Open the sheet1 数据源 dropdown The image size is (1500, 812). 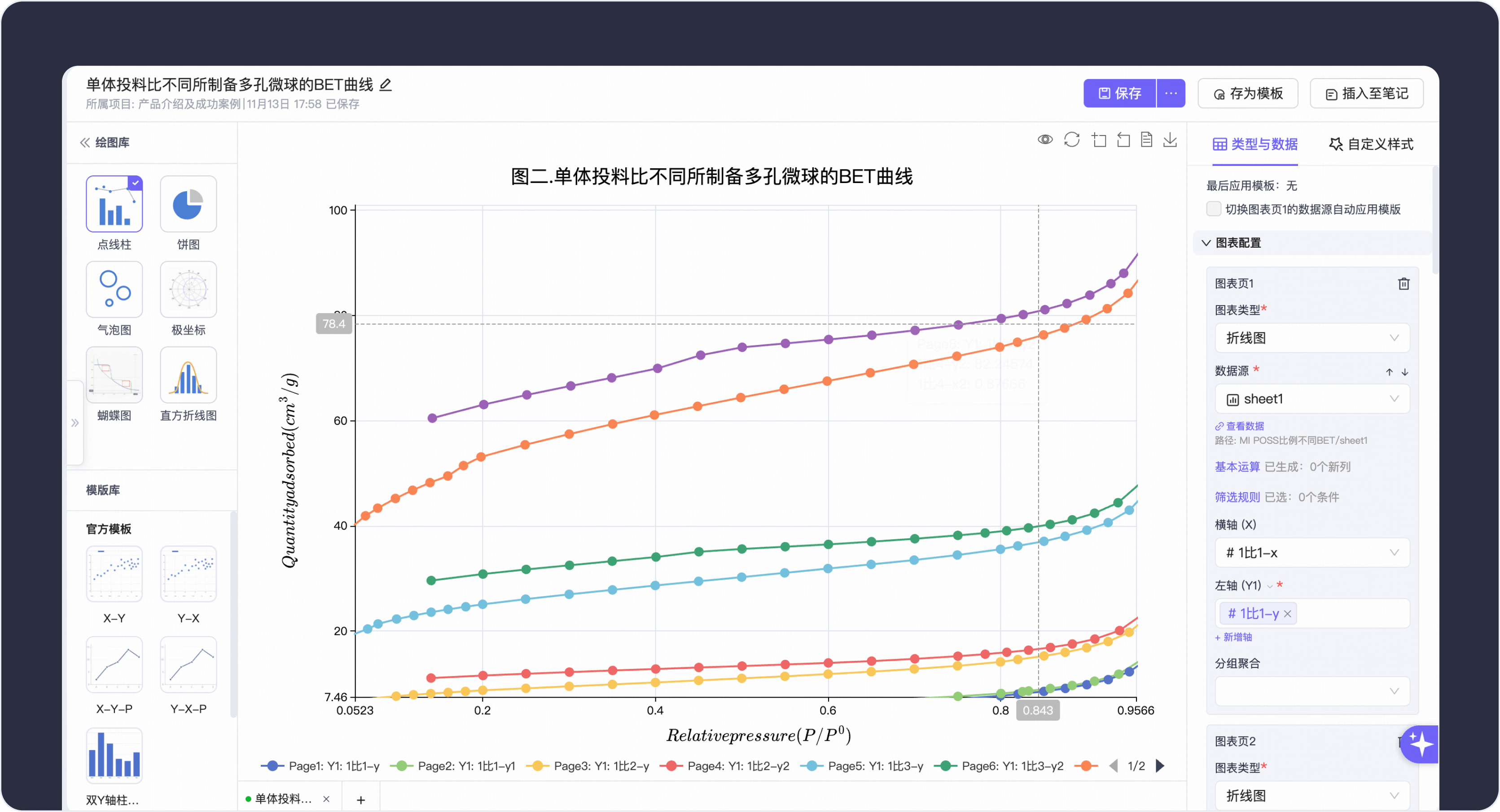coord(1312,399)
